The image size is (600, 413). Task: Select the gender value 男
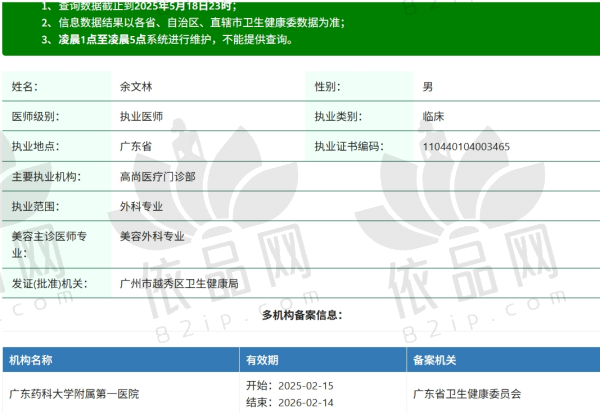(428, 87)
